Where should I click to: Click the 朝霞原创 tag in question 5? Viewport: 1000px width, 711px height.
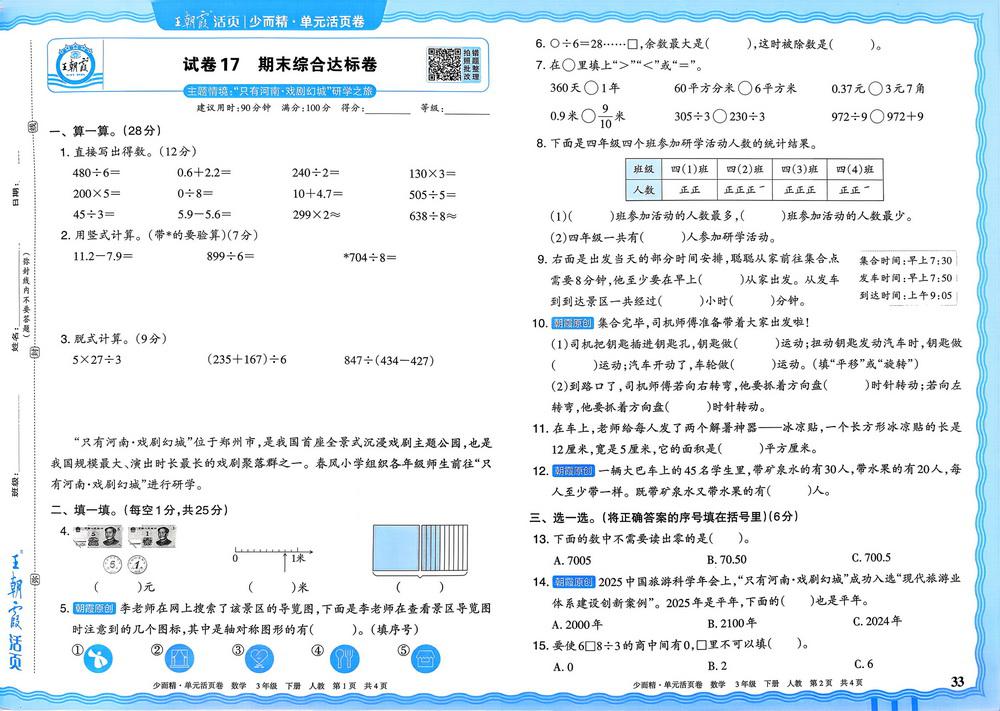(94, 608)
